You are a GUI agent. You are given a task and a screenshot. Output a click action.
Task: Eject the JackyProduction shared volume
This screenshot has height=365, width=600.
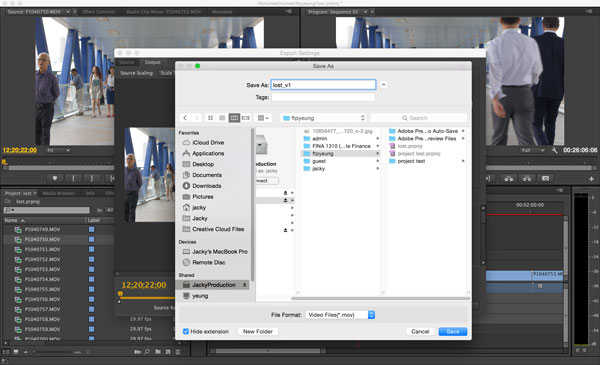(245, 285)
